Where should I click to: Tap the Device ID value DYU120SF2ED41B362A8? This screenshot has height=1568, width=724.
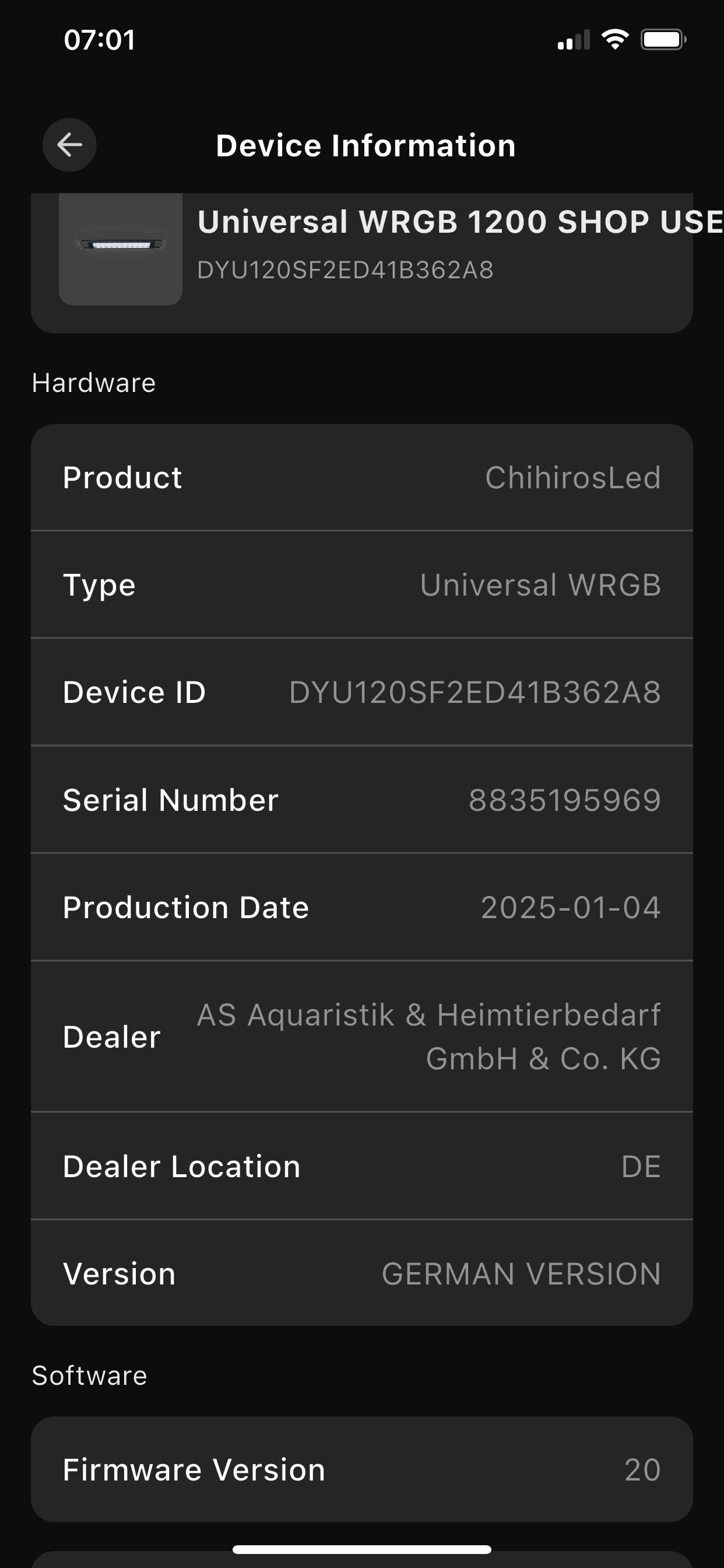[475, 692]
